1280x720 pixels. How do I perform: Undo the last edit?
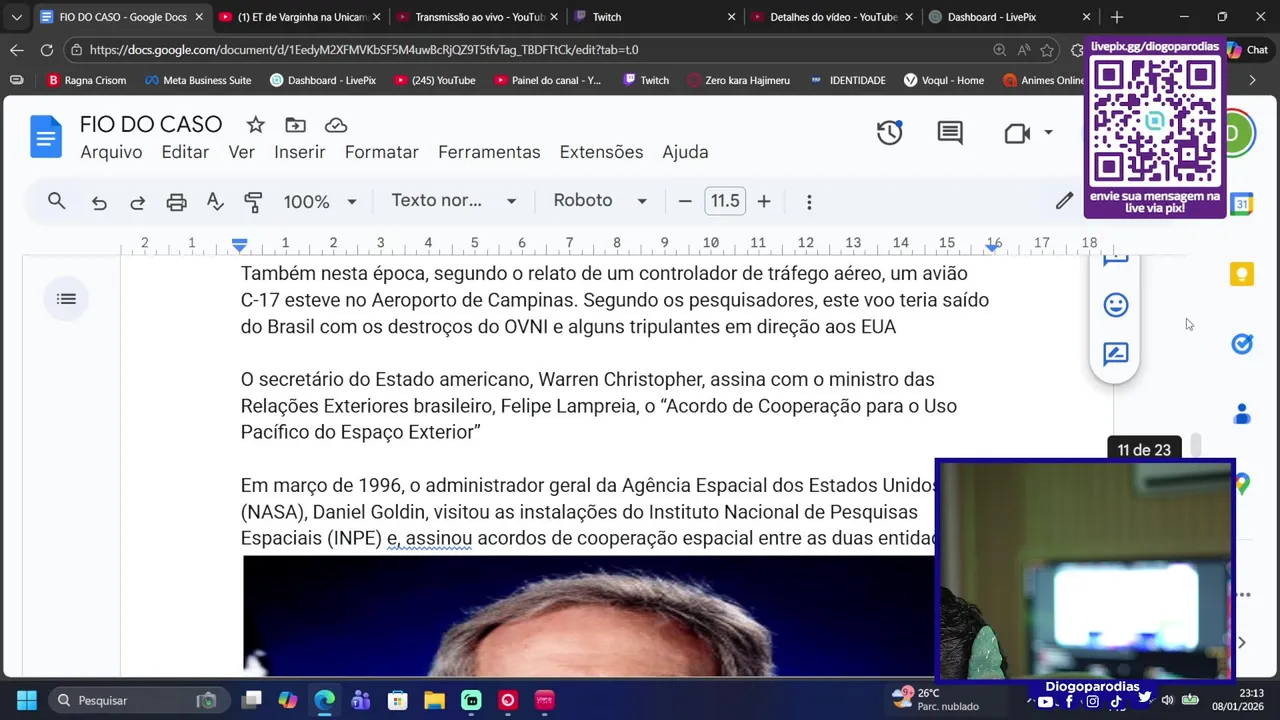pyautogui.click(x=99, y=202)
